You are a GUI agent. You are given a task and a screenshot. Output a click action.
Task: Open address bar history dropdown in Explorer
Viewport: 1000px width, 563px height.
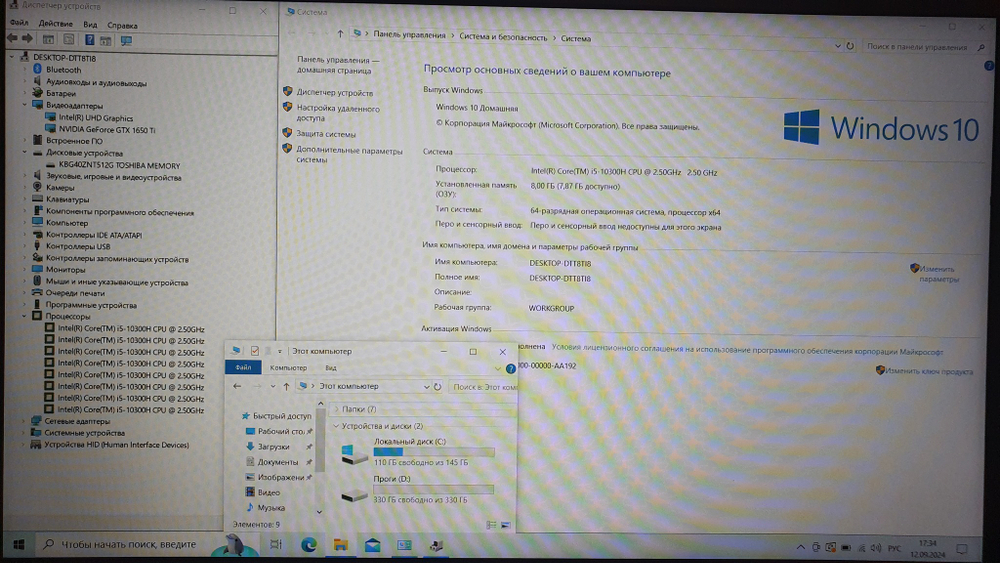point(426,386)
